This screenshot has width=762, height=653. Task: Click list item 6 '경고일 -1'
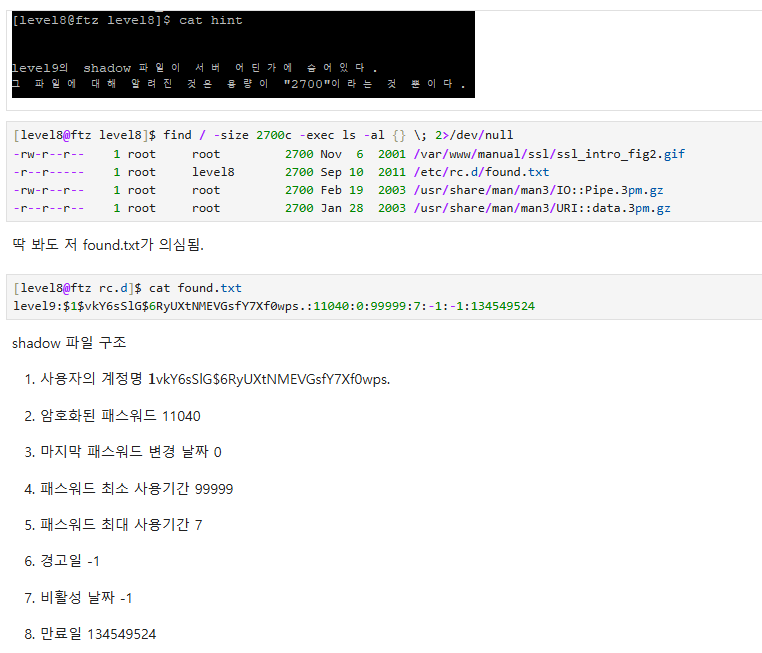click(62, 561)
